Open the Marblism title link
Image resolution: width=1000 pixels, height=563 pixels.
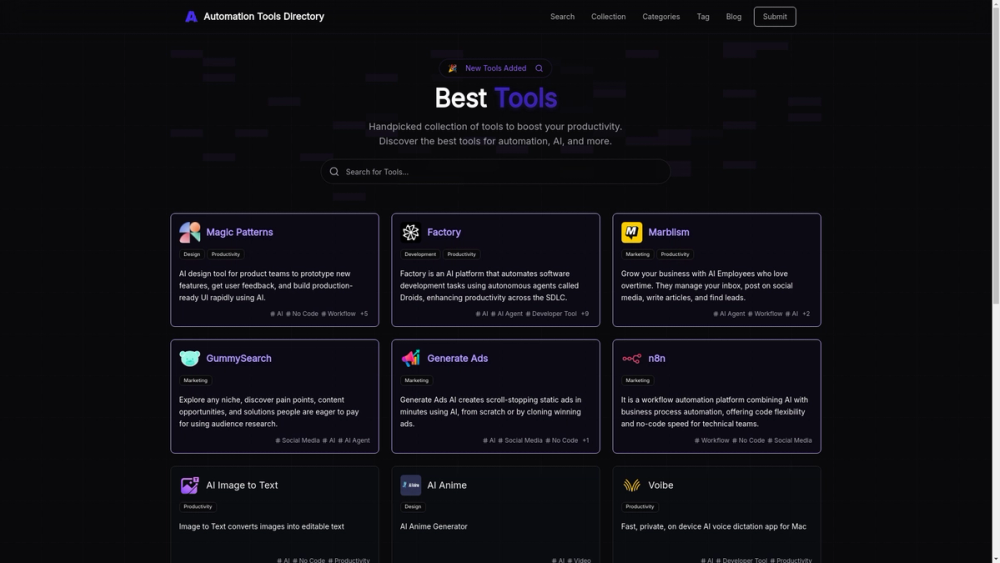click(668, 232)
